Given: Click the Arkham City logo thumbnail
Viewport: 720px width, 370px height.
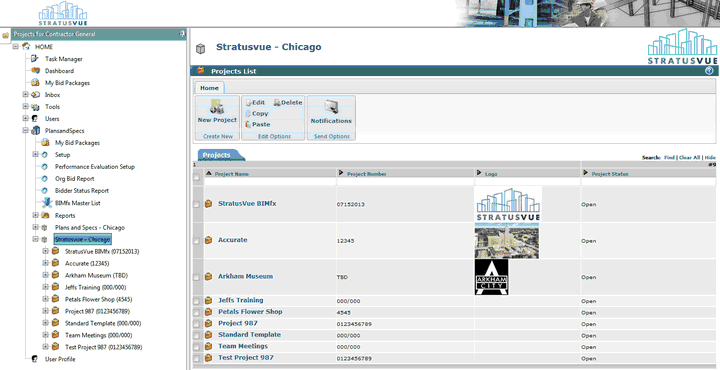Looking at the screenshot, I should pyautogui.click(x=491, y=277).
